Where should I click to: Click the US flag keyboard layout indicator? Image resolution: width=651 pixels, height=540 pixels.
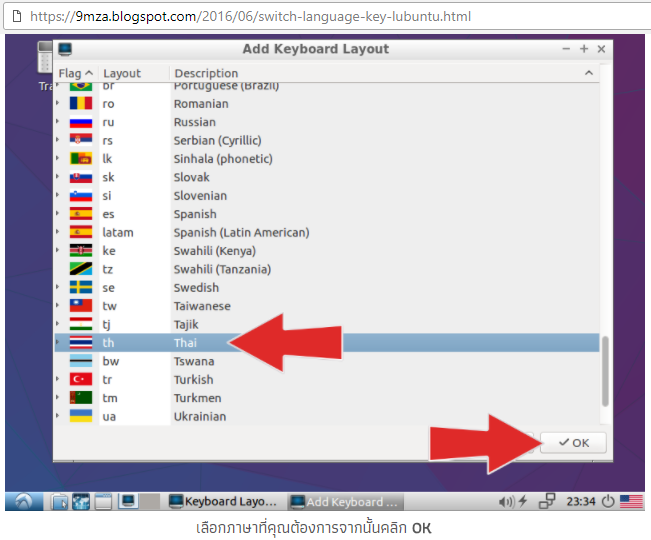[x=631, y=501]
